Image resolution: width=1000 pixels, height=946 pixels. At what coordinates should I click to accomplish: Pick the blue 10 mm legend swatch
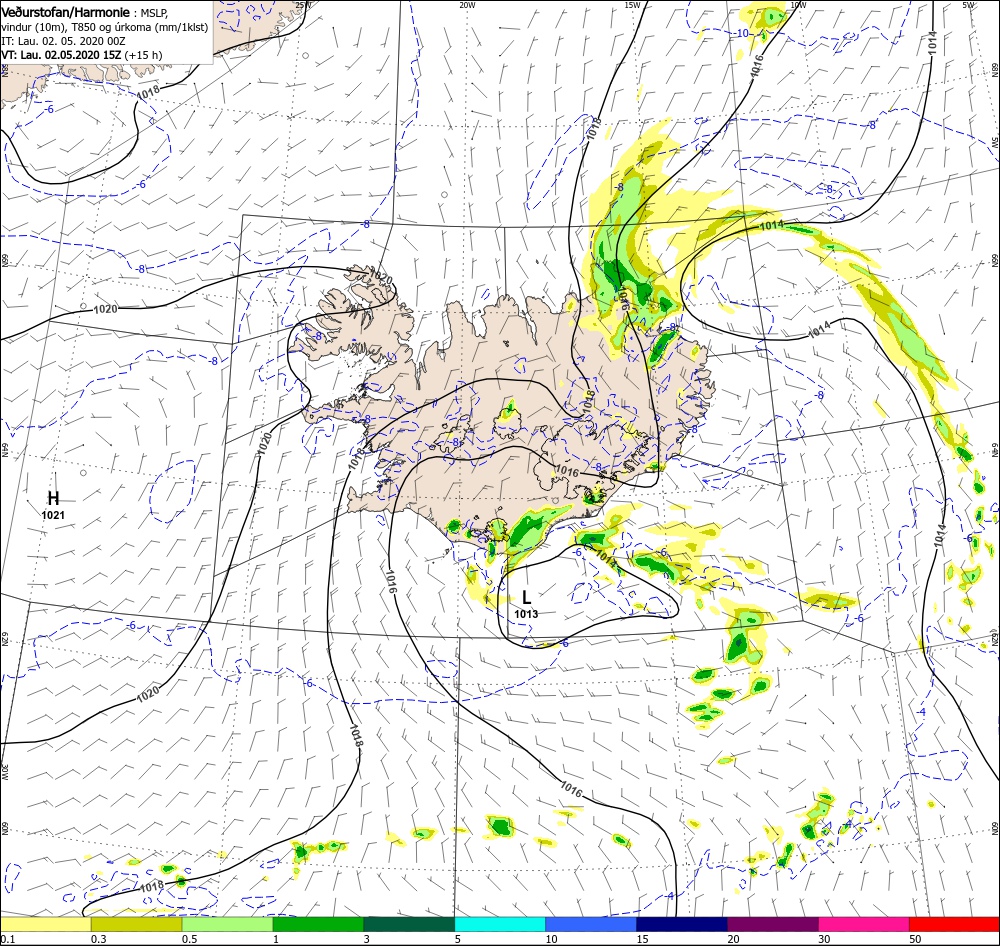(591, 924)
